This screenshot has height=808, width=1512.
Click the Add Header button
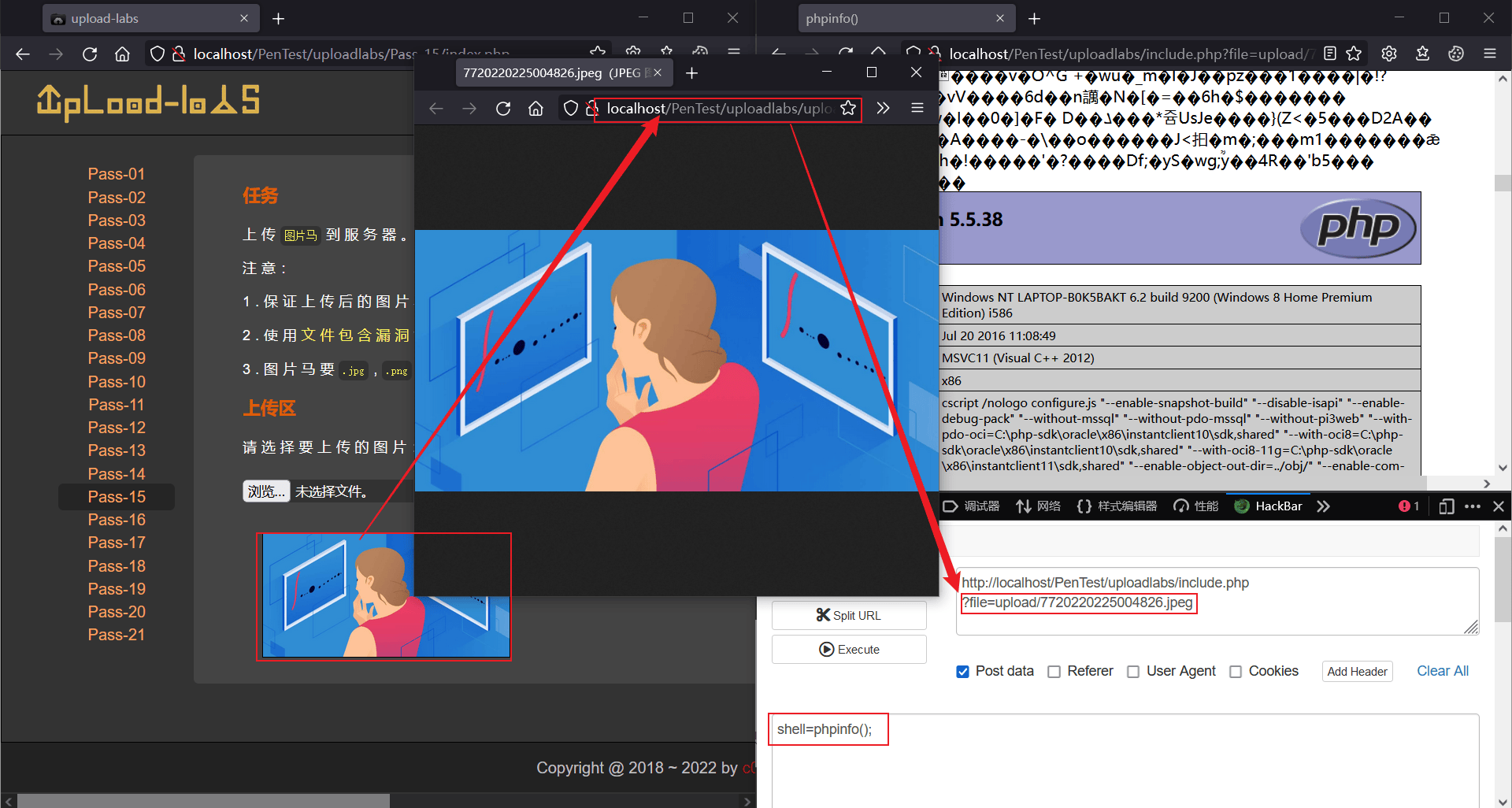1357,671
